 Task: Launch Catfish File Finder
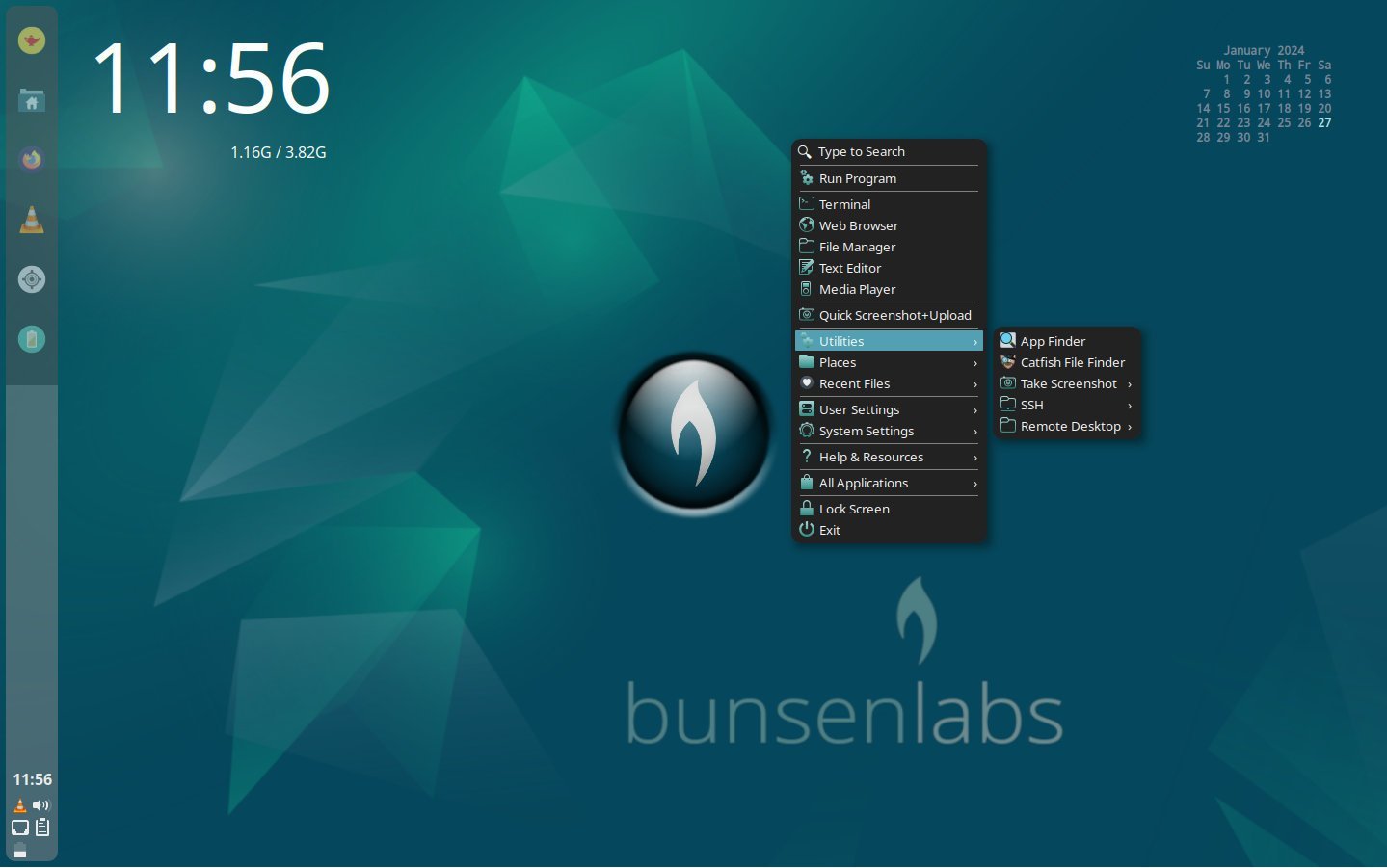click(x=1072, y=362)
